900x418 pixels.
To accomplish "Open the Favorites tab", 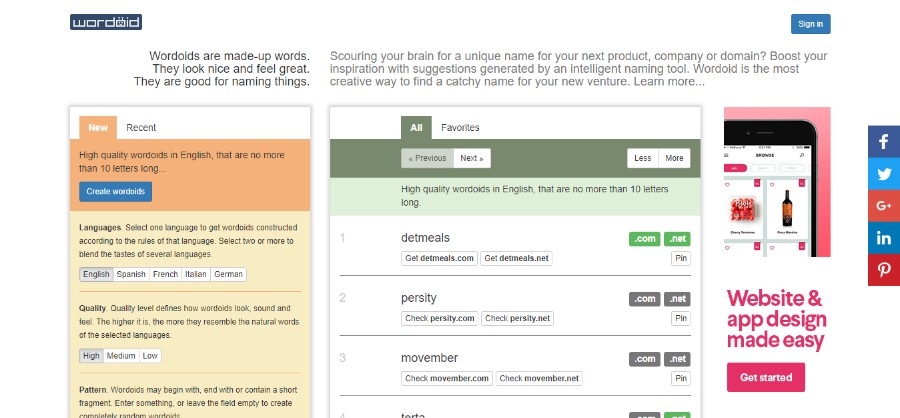I will coord(460,127).
